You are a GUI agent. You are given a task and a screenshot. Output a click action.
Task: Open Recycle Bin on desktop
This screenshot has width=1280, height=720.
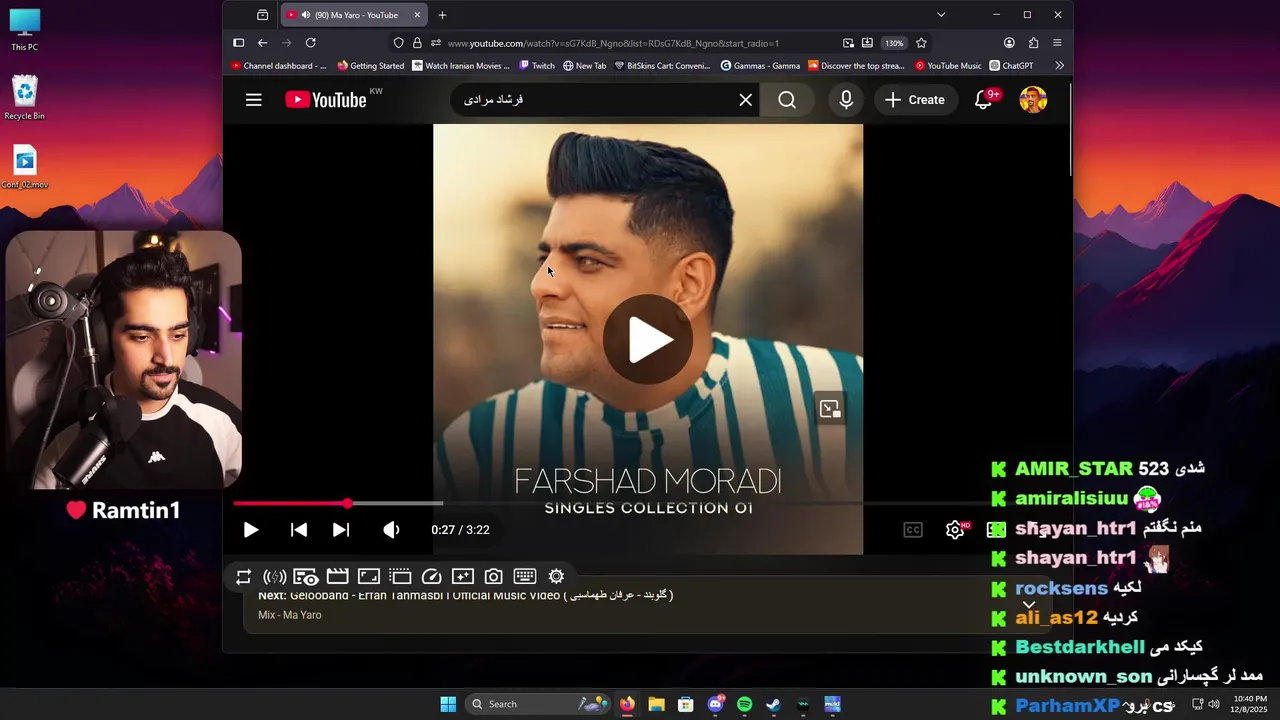pos(24,98)
